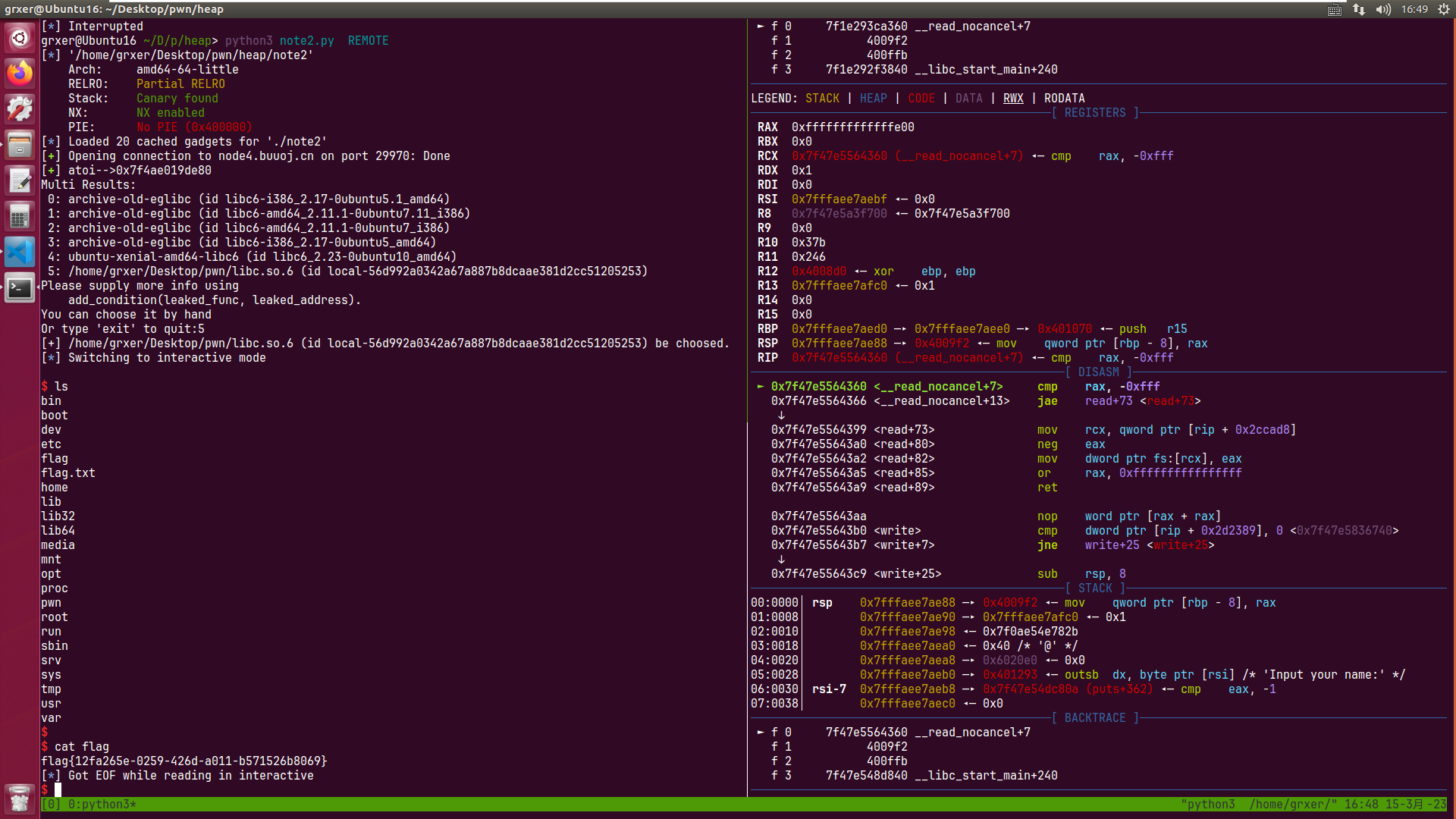Open the session power gear menu

(x=1444, y=9)
